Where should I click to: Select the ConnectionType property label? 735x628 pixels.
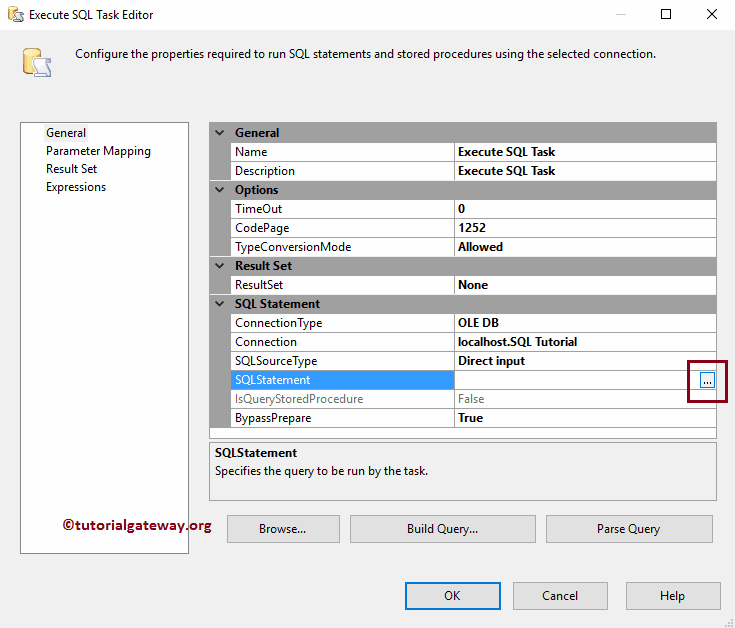pyautogui.click(x=342, y=323)
